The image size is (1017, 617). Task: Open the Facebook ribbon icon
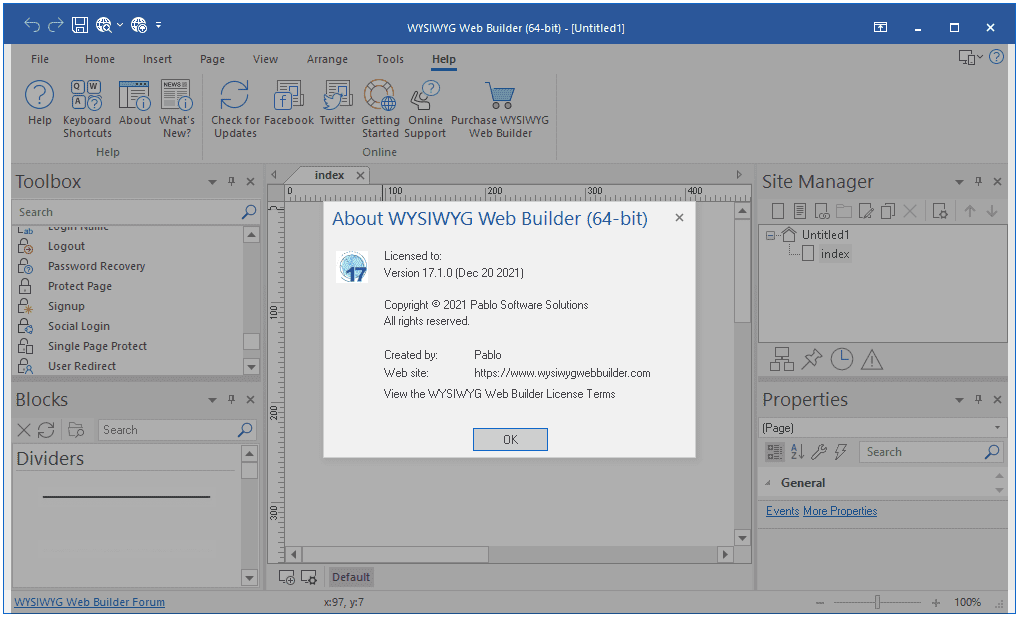click(289, 103)
